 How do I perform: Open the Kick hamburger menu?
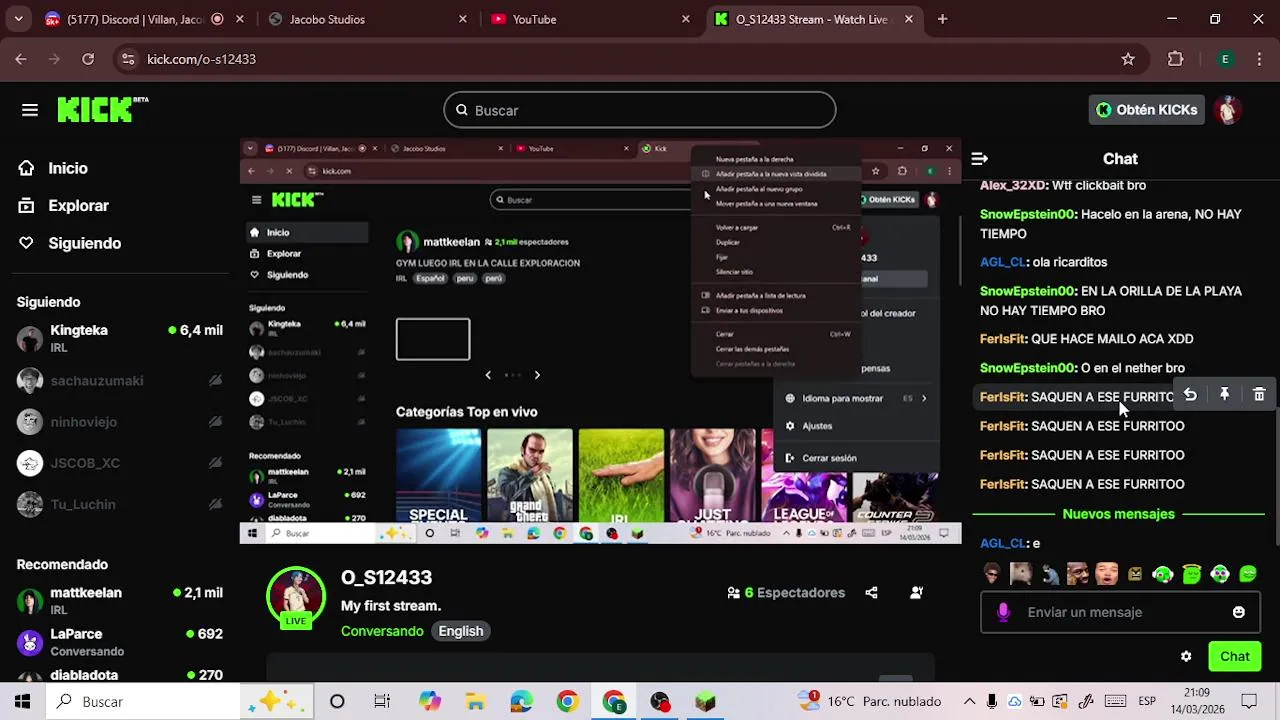[30, 110]
